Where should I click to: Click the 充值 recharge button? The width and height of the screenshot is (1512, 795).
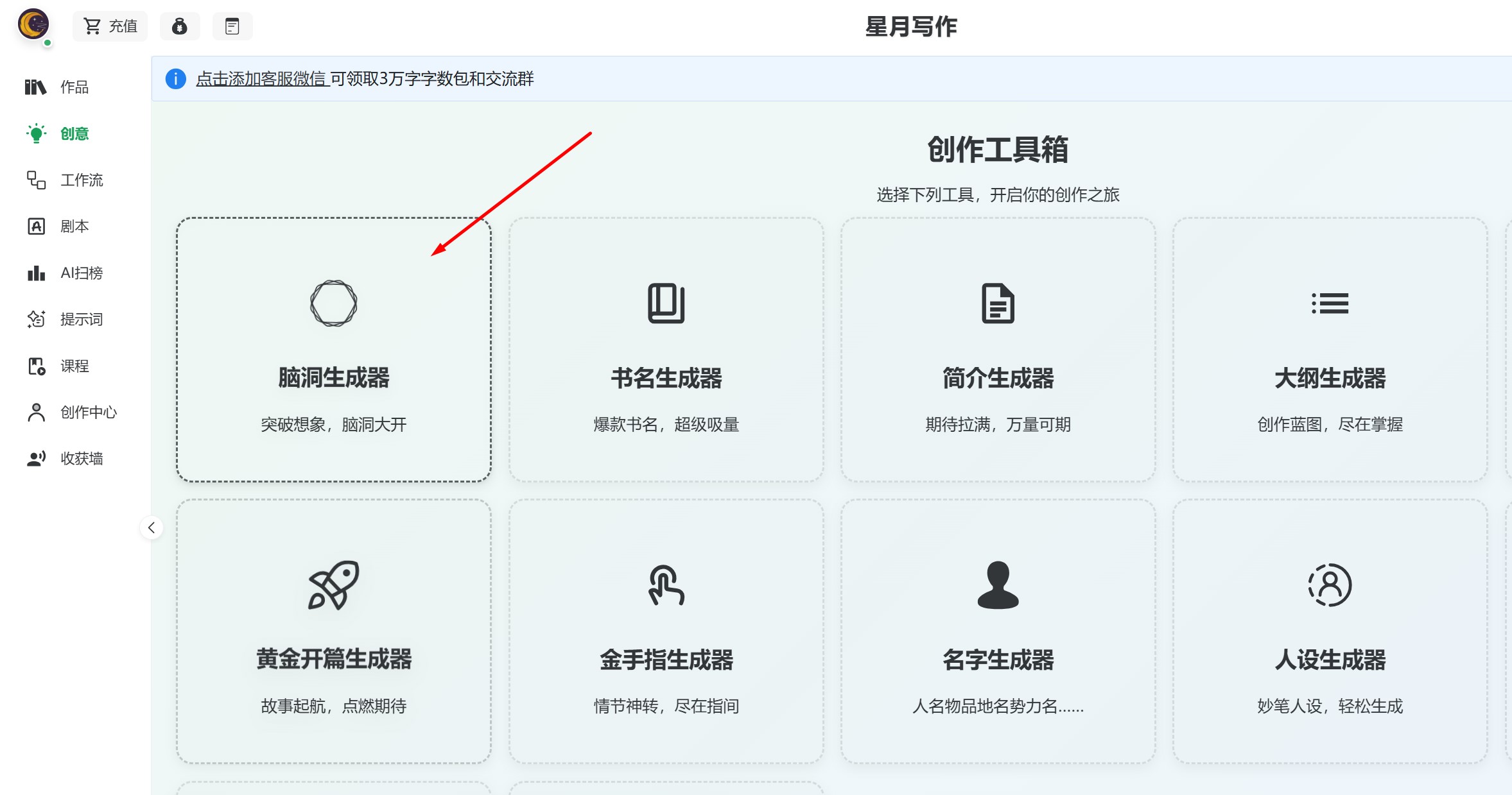[x=110, y=26]
